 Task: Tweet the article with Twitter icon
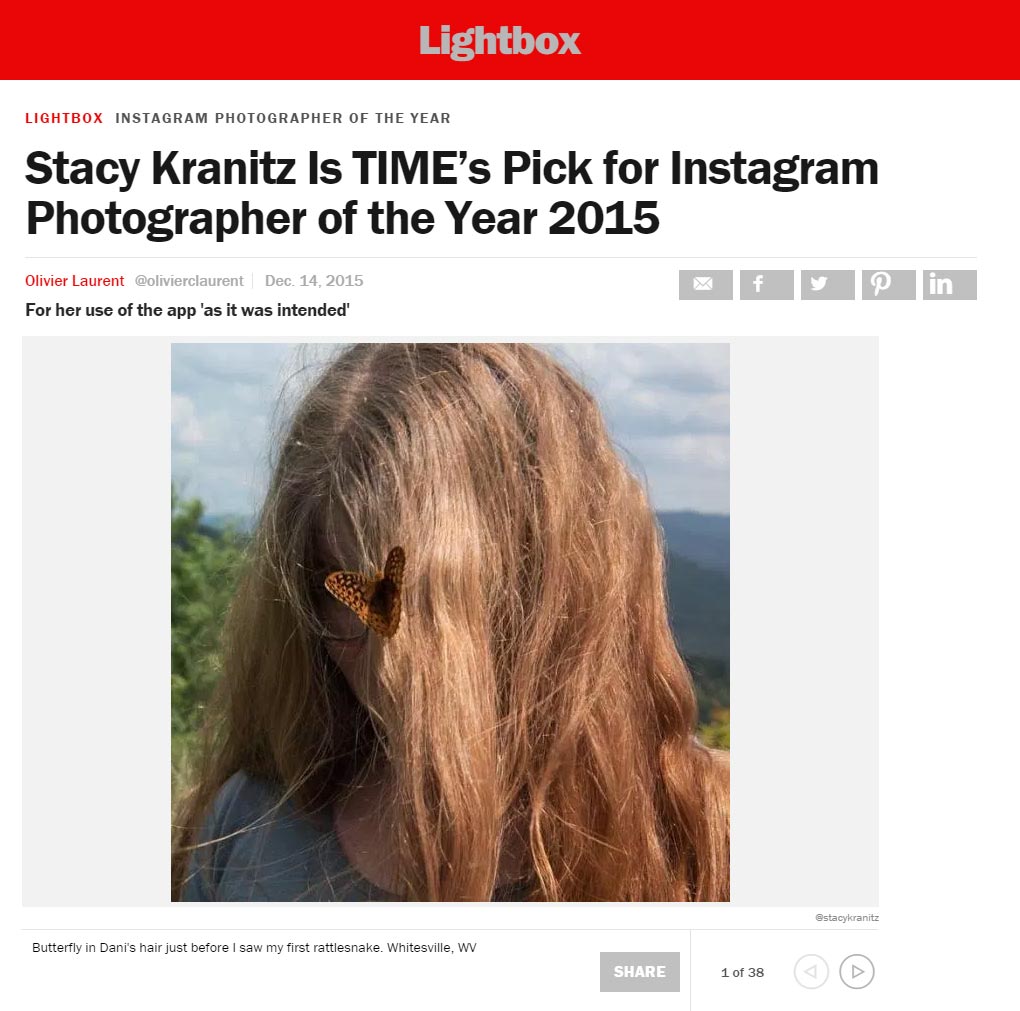click(827, 284)
